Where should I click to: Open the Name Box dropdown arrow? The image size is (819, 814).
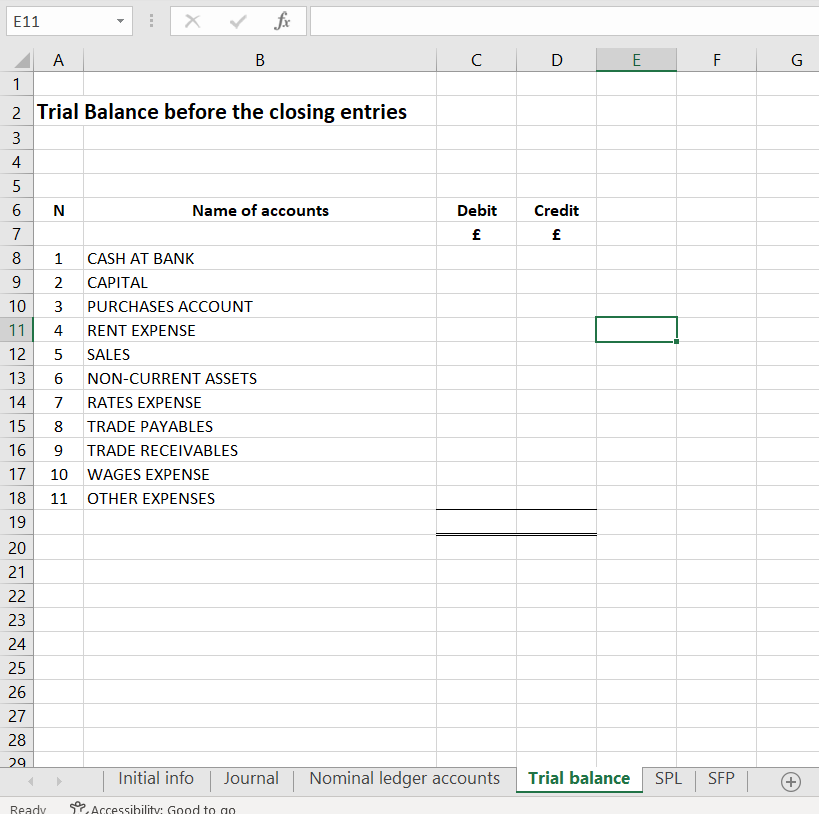(119, 22)
